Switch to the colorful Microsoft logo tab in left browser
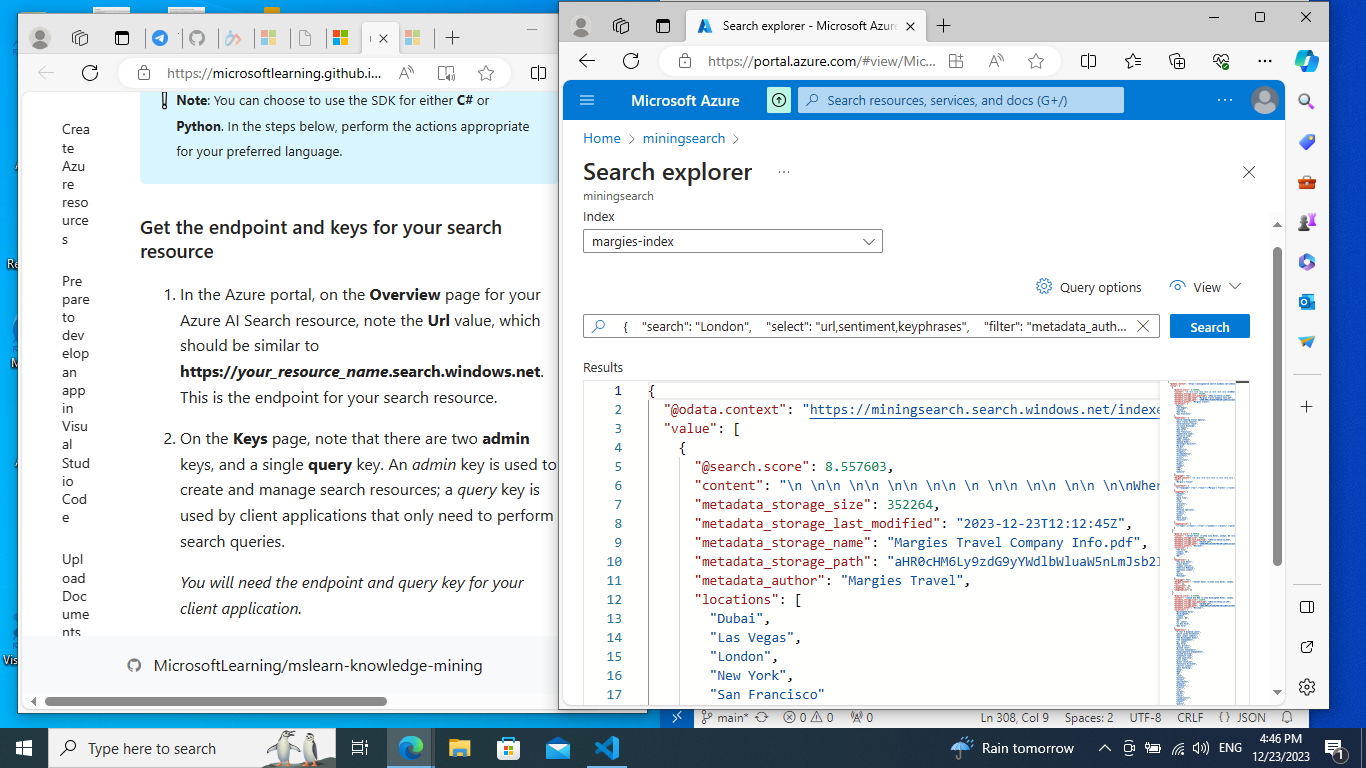 pos(340,38)
